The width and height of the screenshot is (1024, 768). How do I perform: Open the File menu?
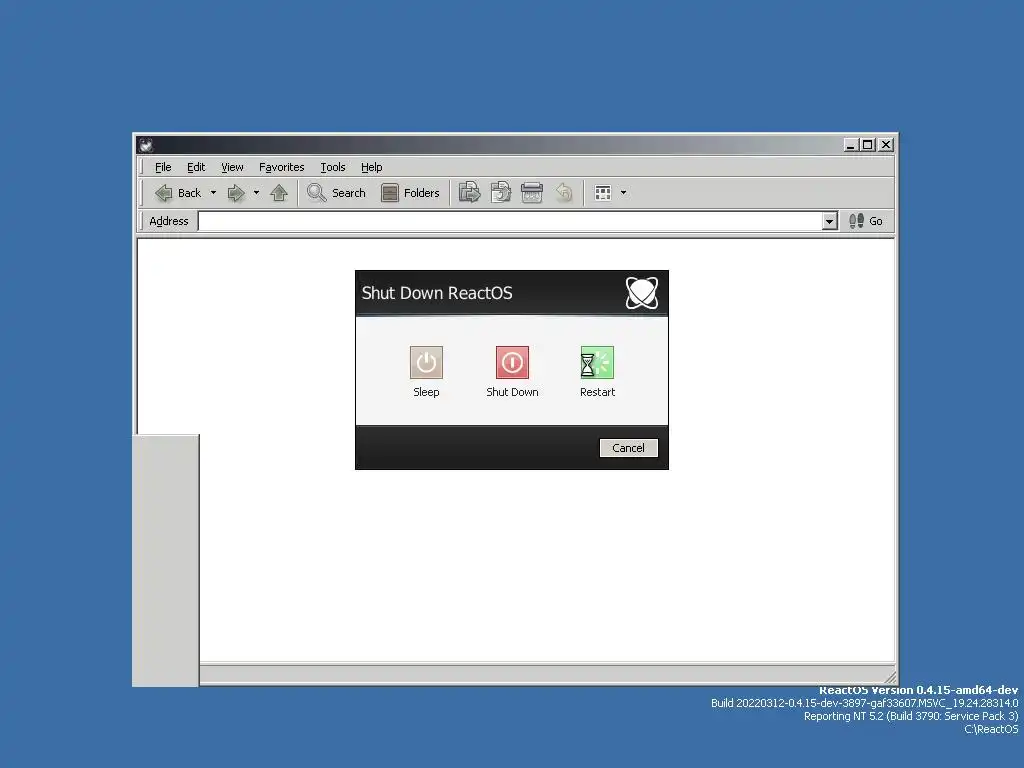click(x=163, y=167)
